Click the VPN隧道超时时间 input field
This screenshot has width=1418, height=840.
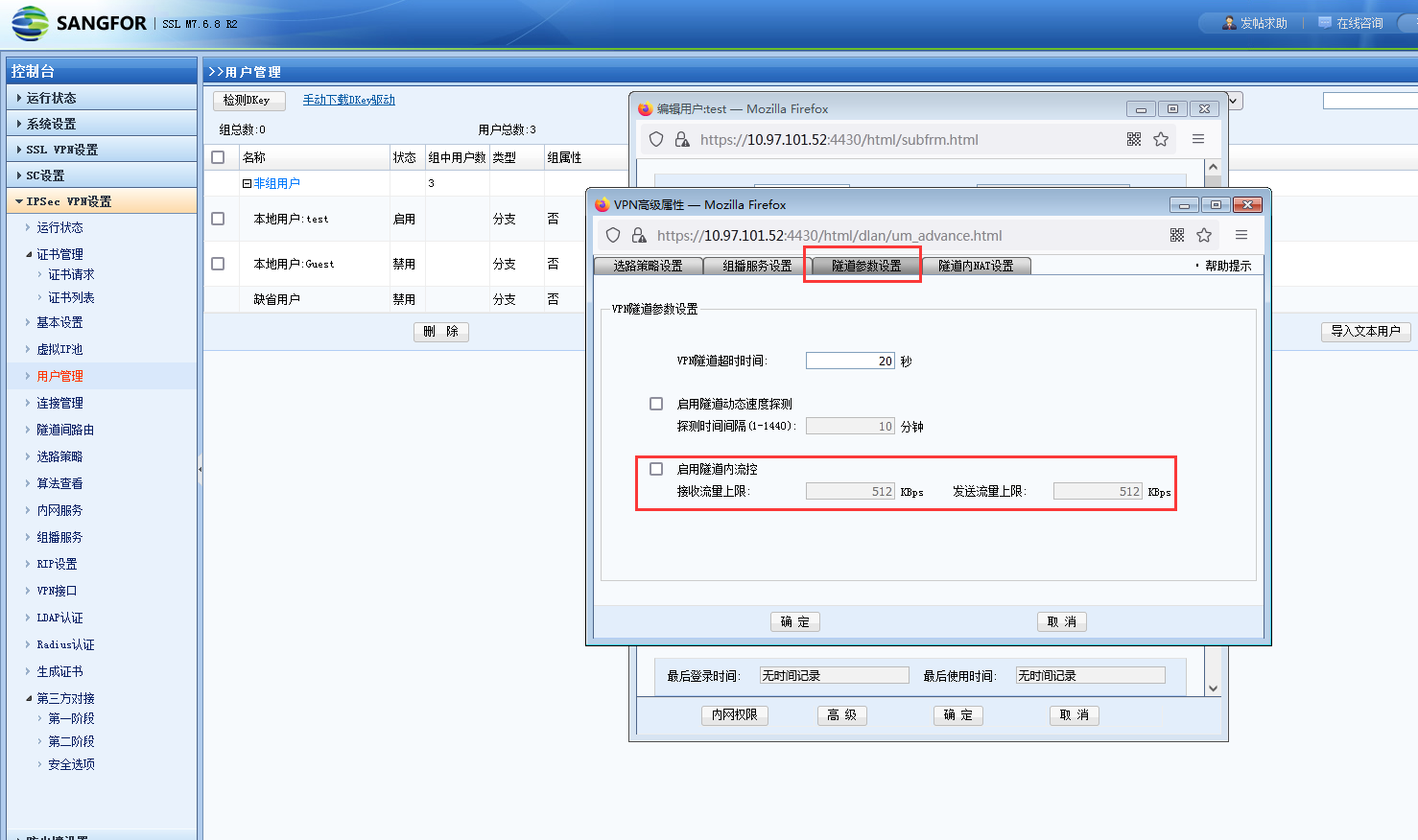[849, 361]
